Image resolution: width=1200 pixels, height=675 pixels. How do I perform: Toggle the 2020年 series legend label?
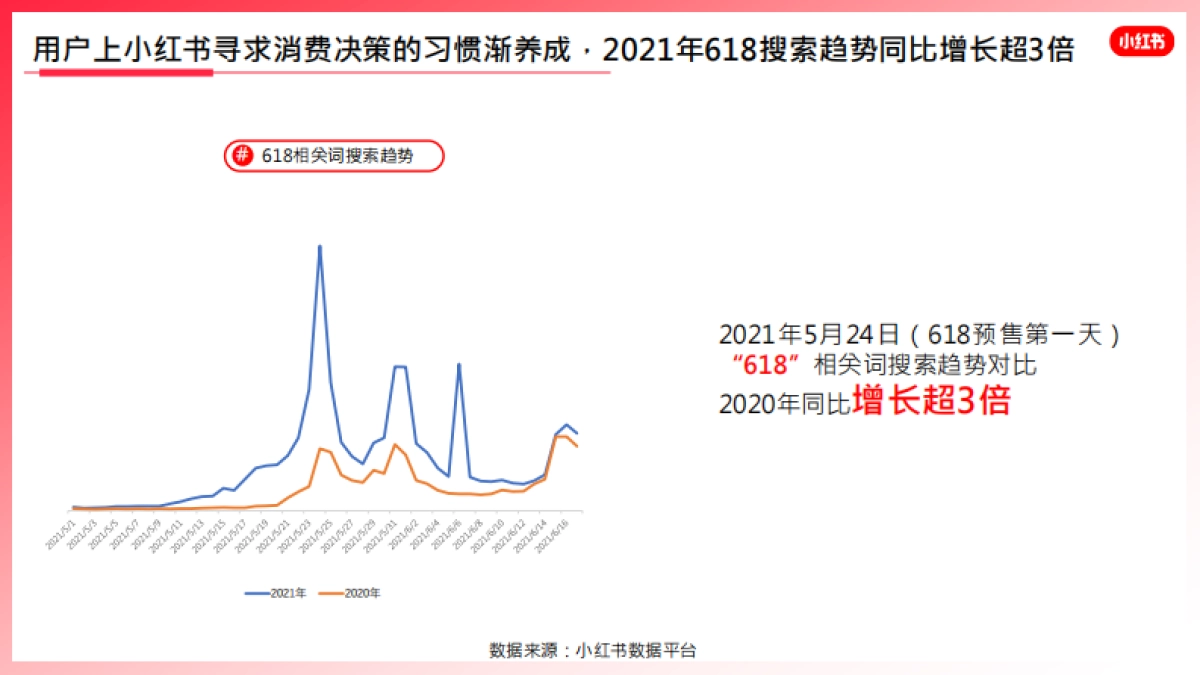point(362,593)
